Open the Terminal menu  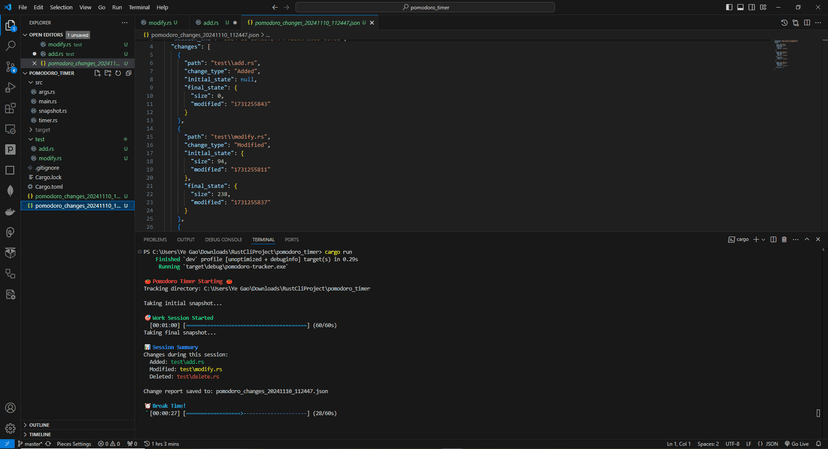pyautogui.click(x=139, y=7)
